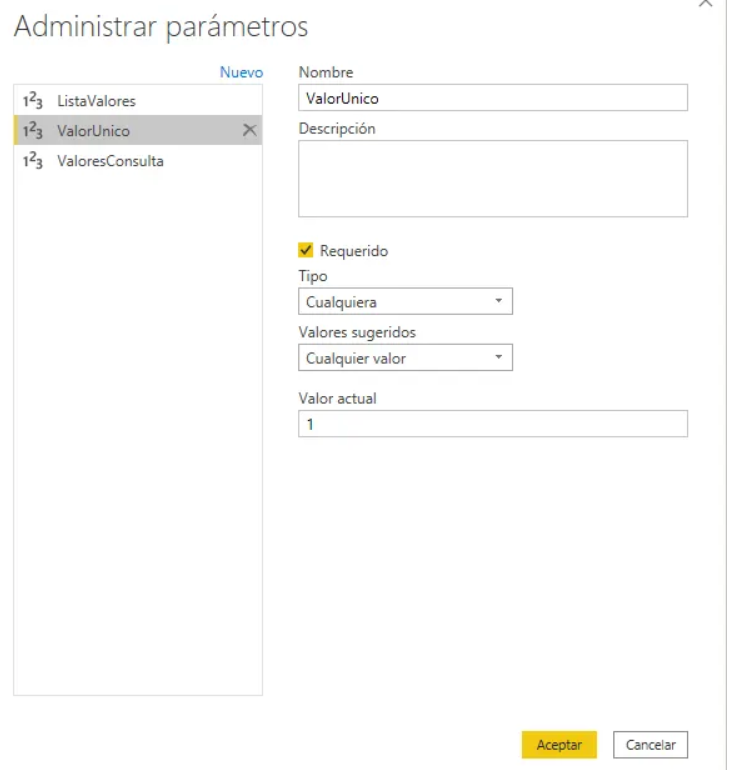The width and height of the screenshot is (732, 770).
Task: Click into the Nombre text field
Action: tap(492, 98)
